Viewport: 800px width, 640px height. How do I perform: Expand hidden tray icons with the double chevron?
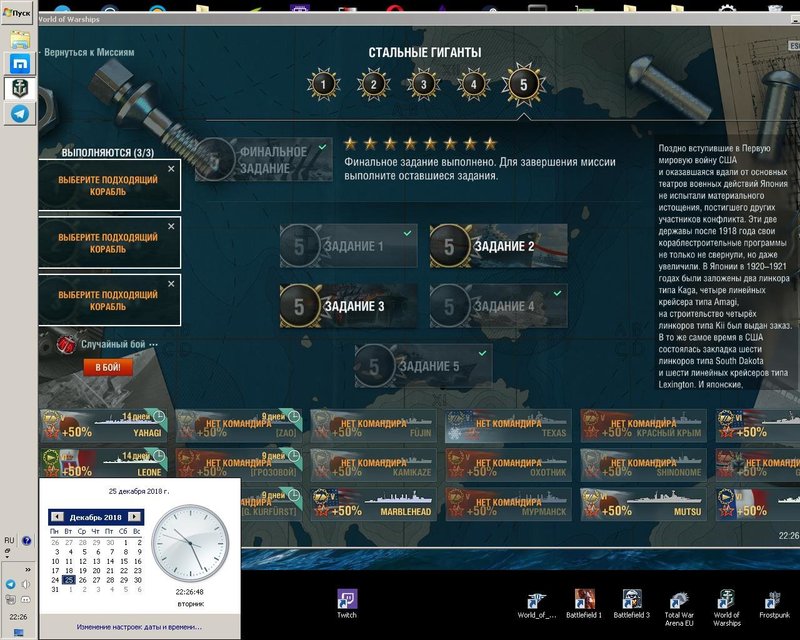coord(28,570)
